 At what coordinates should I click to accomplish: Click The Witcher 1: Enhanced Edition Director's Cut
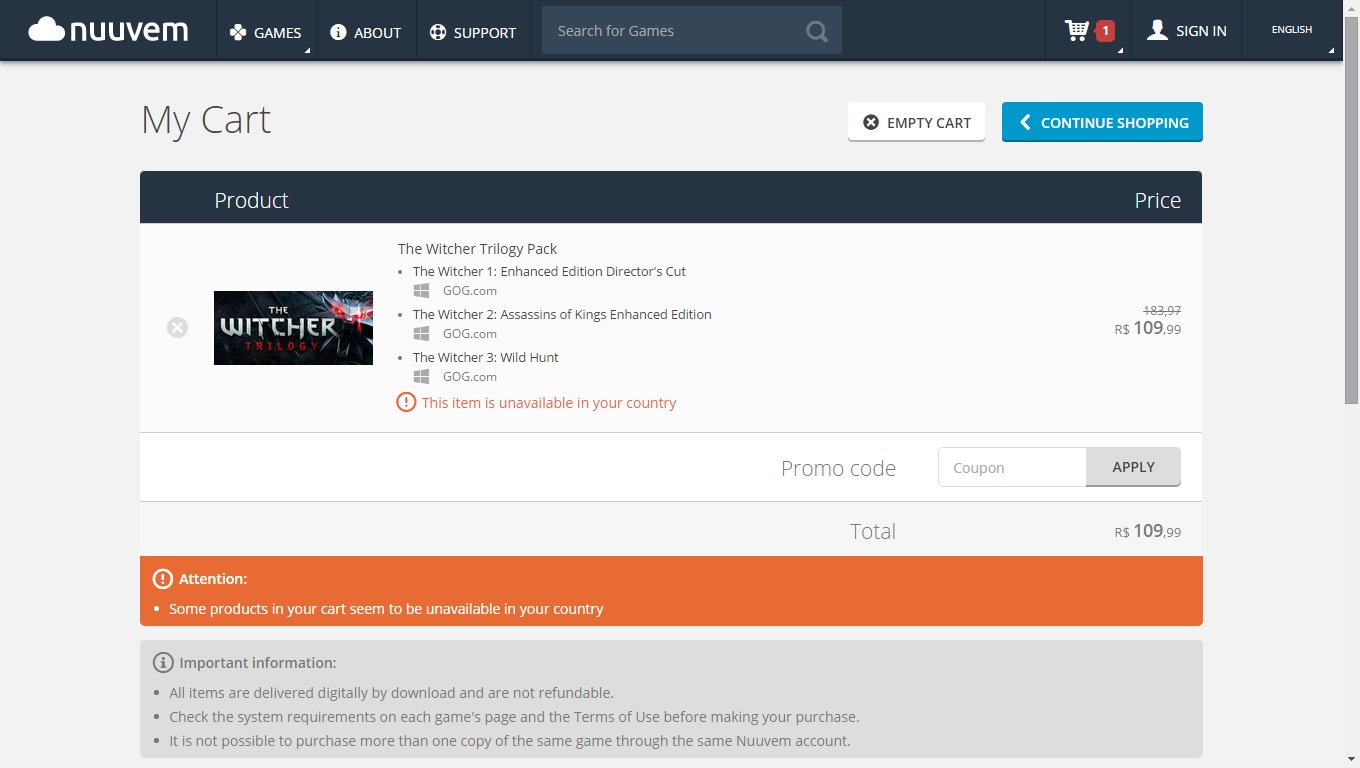point(549,271)
